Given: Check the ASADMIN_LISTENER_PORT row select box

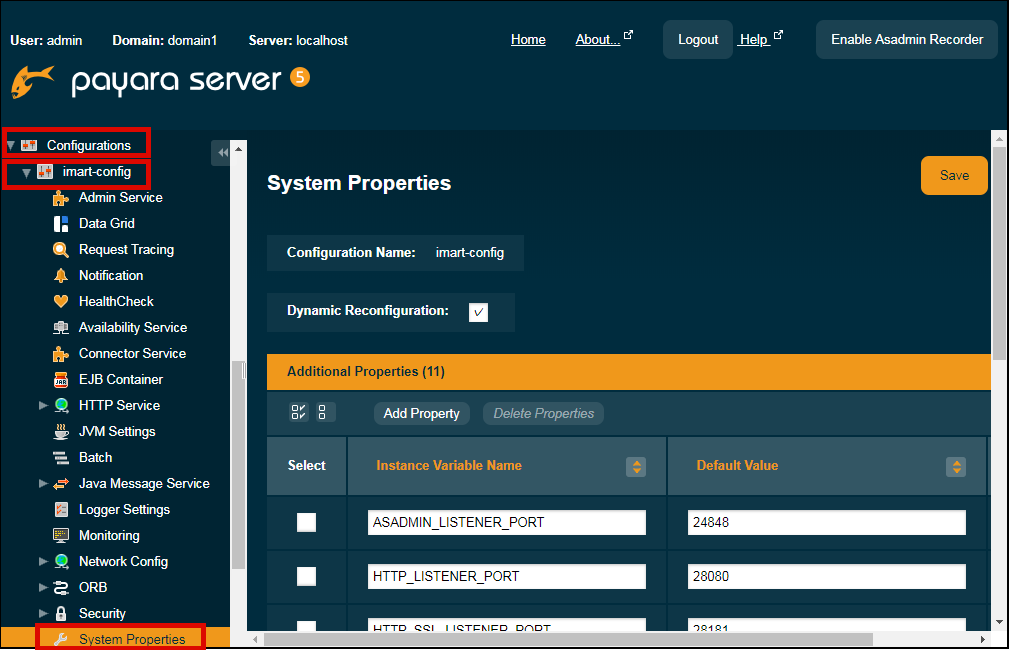Looking at the screenshot, I should click(x=306, y=522).
